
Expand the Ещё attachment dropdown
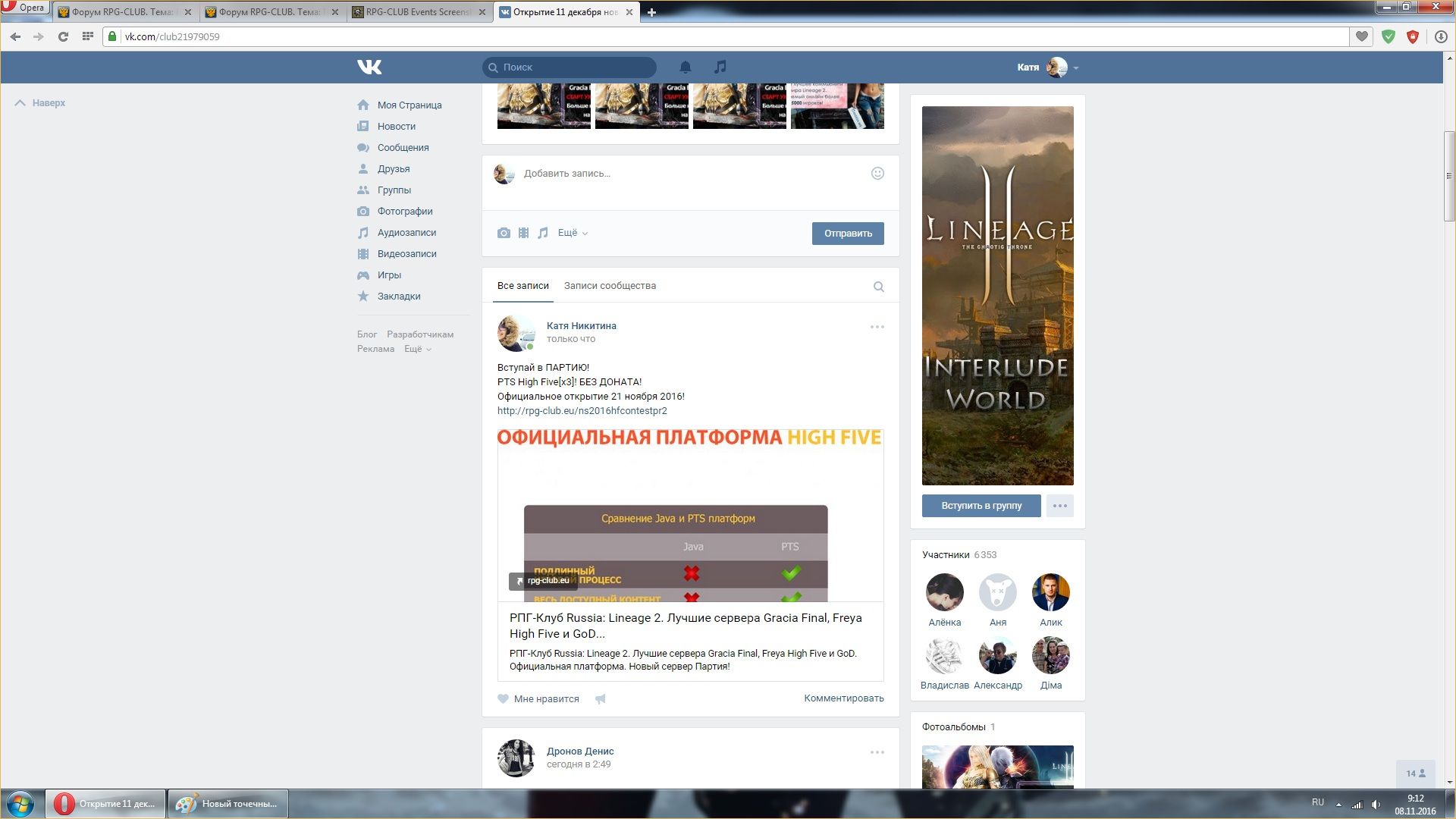click(573, 233)
